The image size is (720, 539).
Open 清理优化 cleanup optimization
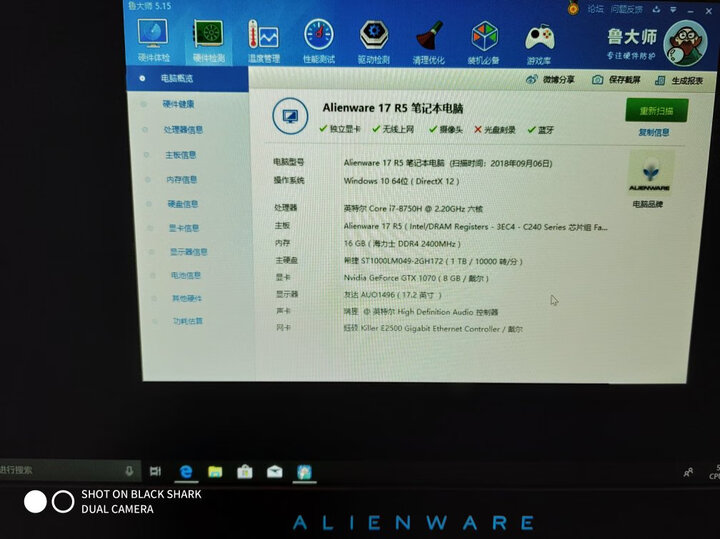click(x=429, y=43)
